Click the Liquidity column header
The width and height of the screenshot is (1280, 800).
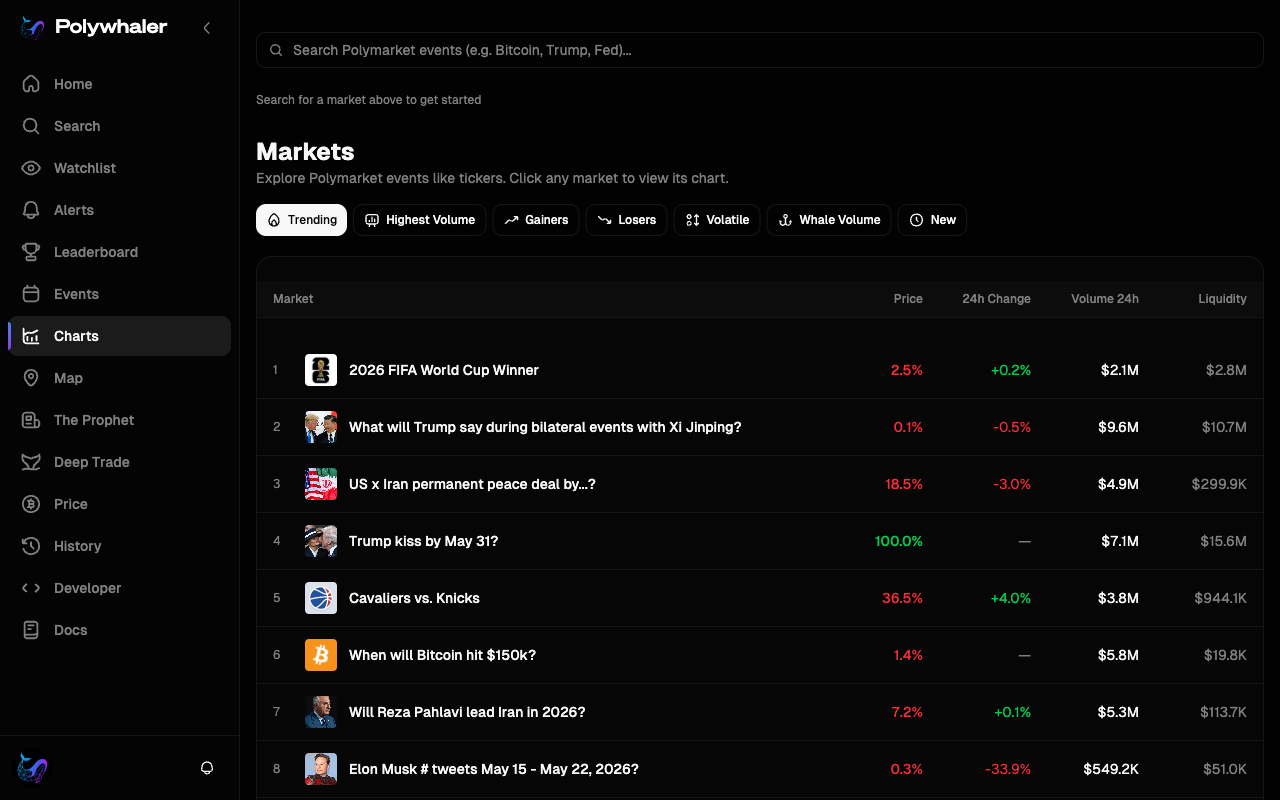click(1223, 299)
